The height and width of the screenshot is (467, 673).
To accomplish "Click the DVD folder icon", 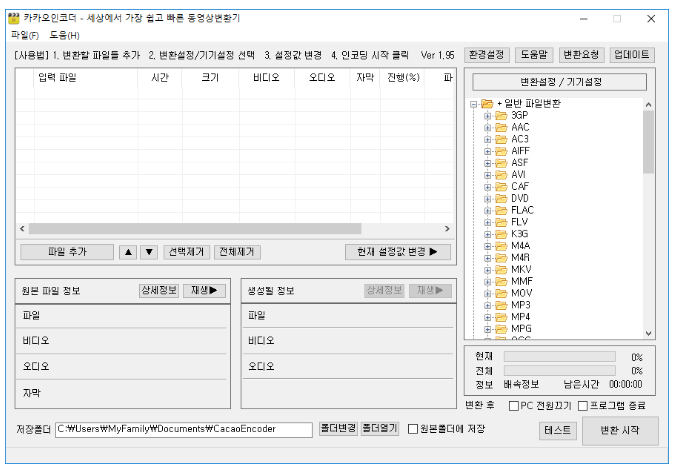I will tap(501, 199).
